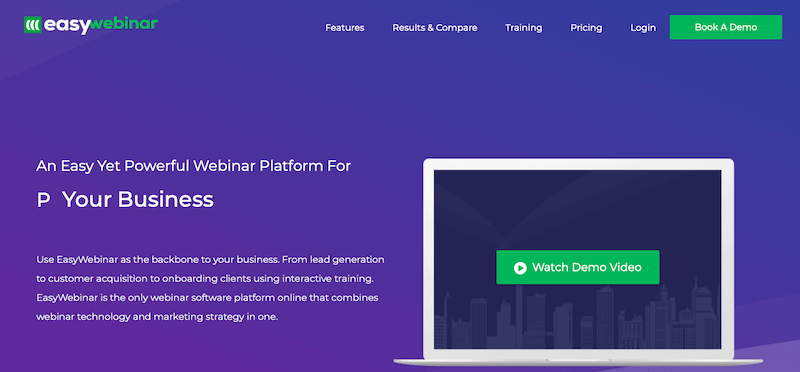Screen dimensions: 800x372
Task: Click the white laptop frame top bezel
Action: point(578,164)
